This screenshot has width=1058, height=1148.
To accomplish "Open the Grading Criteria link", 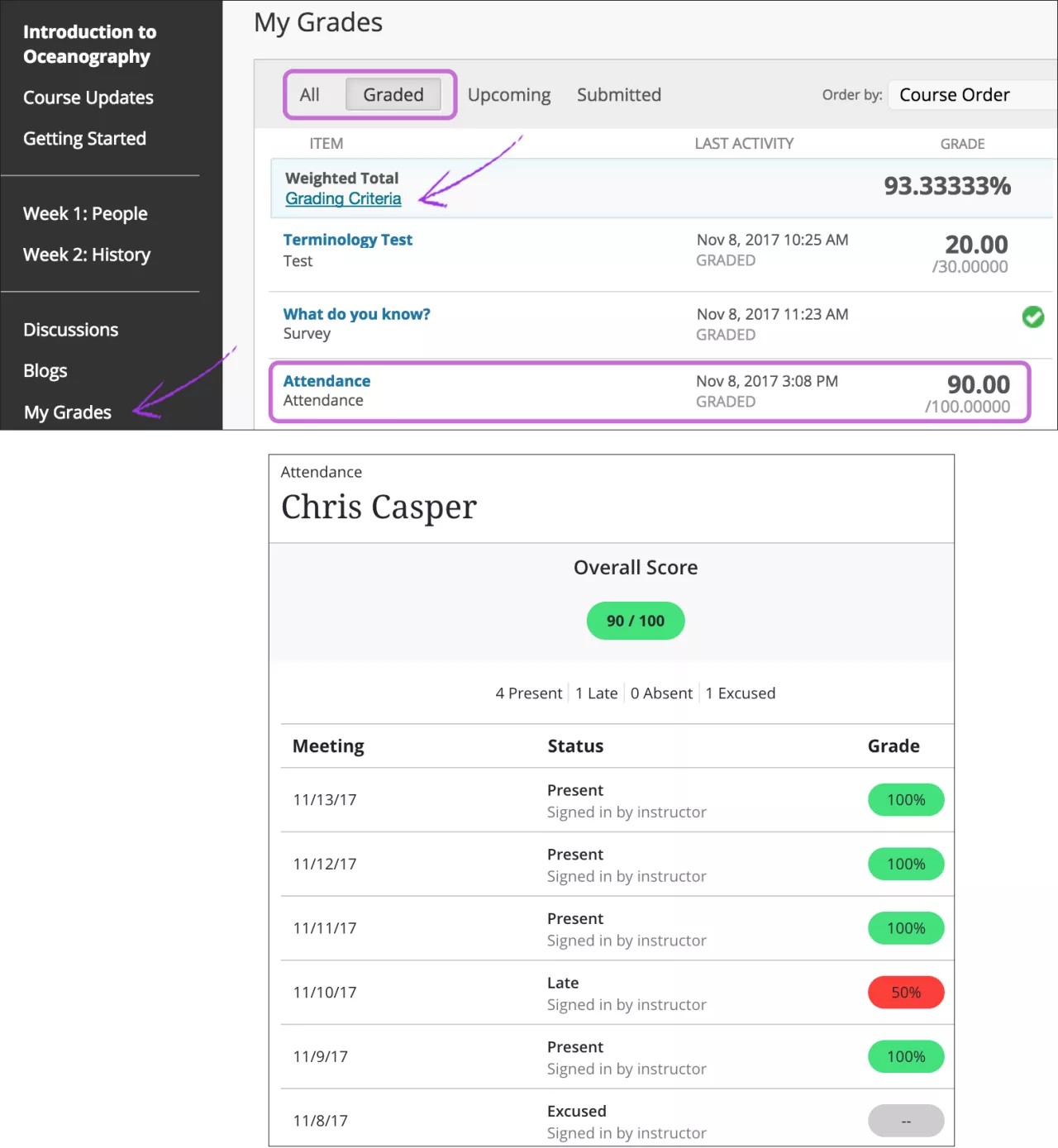I will (343, 199).
